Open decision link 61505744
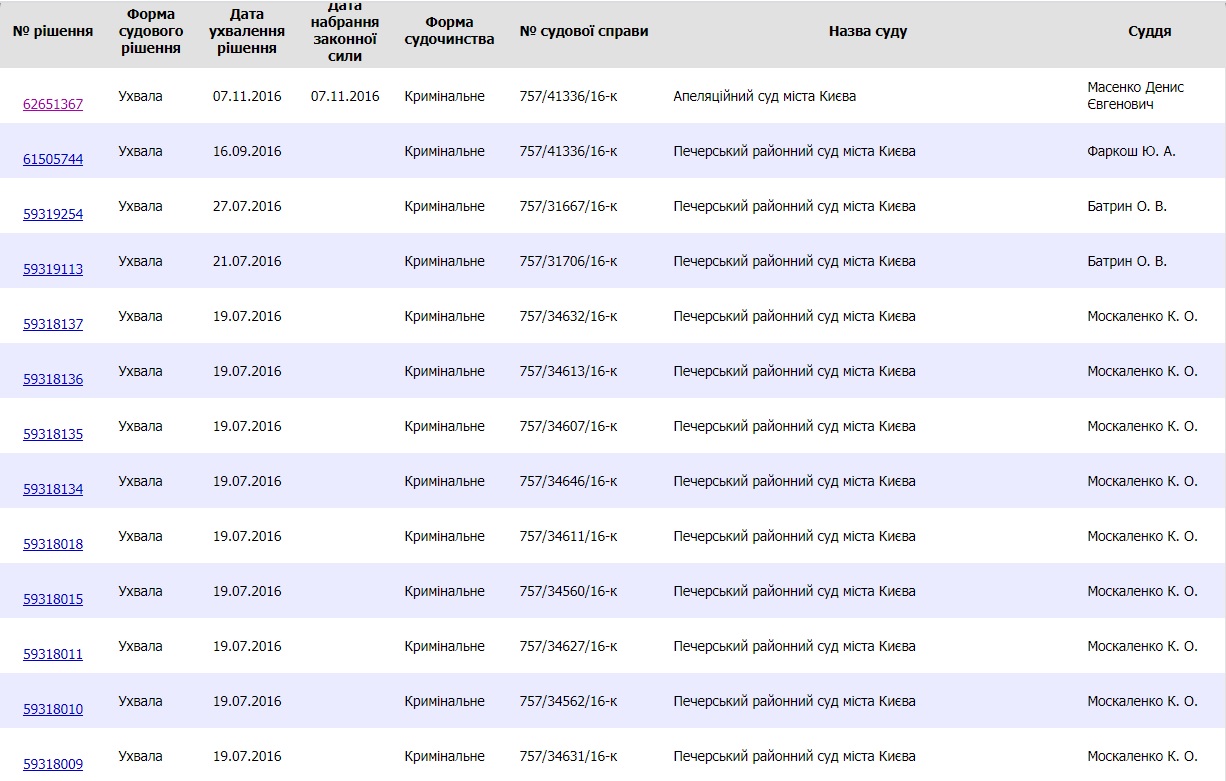This screenshot has height=781, width=1226. (53, 159)
